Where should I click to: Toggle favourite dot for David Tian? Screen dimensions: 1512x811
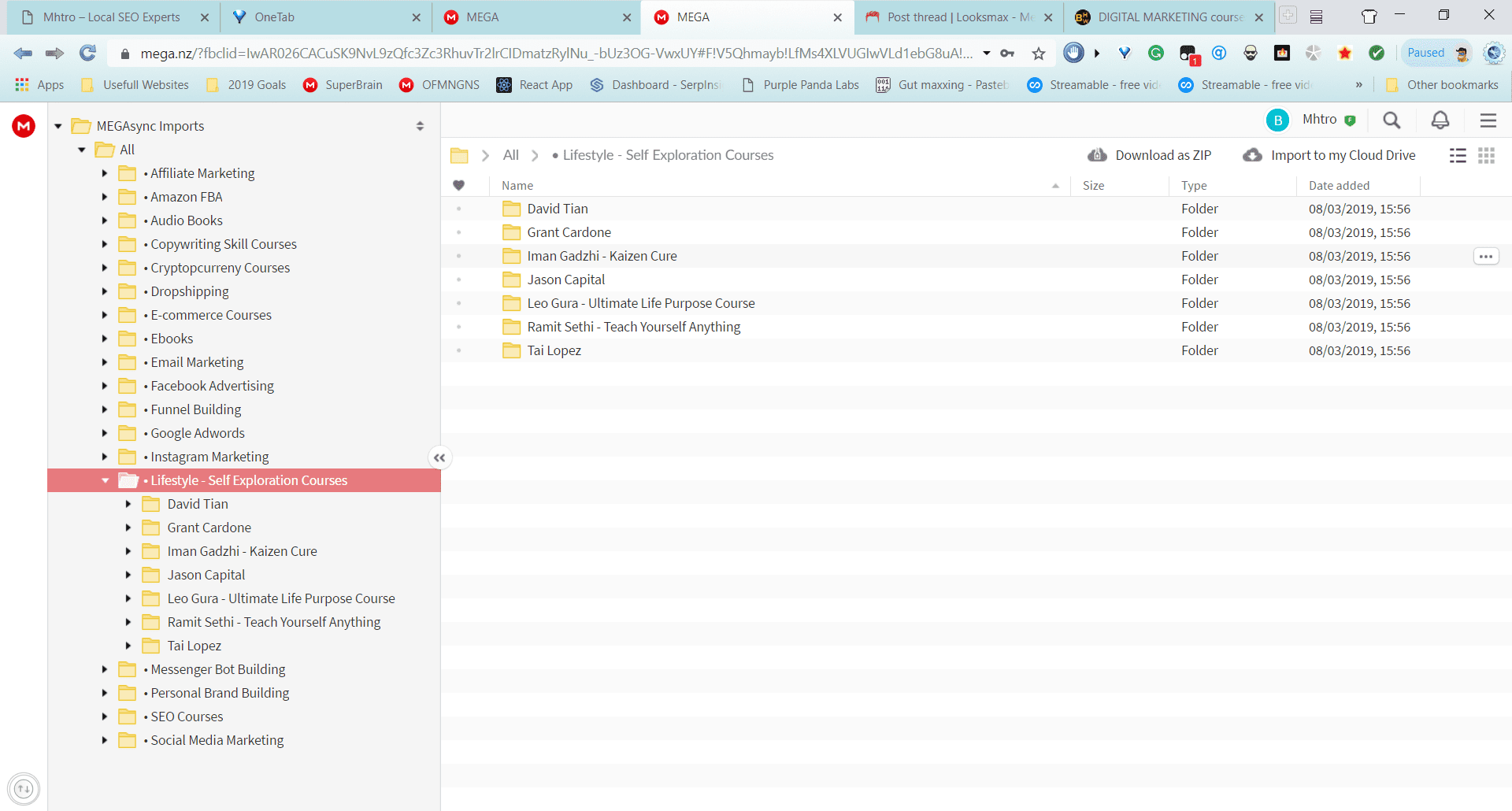pyautogui.click(x=459, y=209)
